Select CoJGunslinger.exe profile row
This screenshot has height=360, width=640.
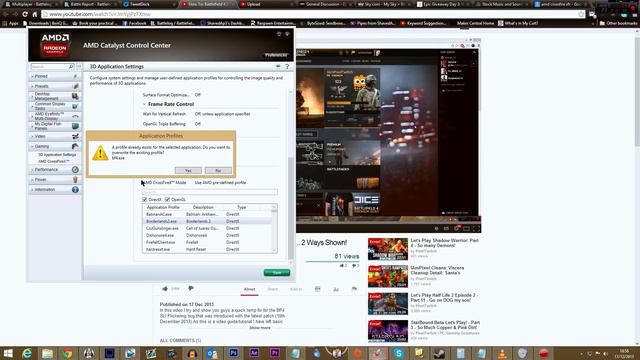click(x=207, y=228)
